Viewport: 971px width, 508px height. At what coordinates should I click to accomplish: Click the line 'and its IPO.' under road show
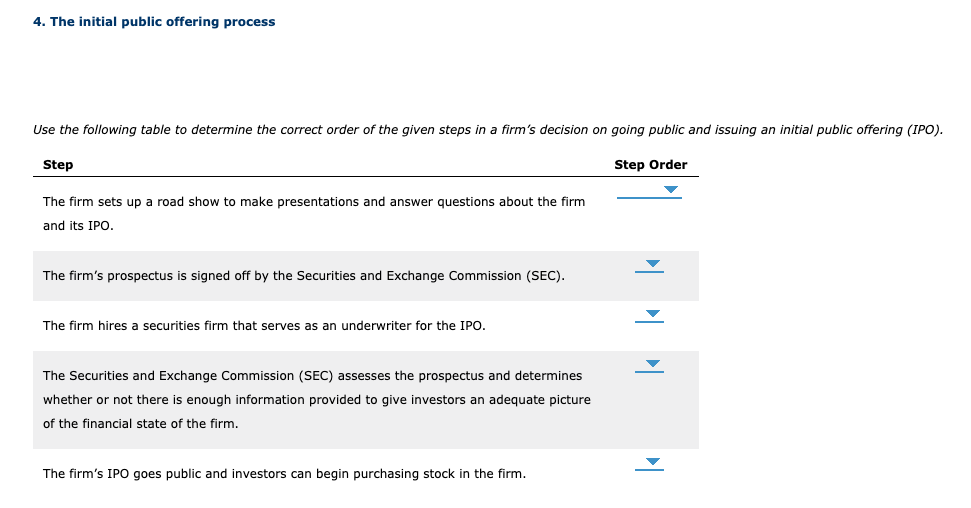[x=78, y=226]
